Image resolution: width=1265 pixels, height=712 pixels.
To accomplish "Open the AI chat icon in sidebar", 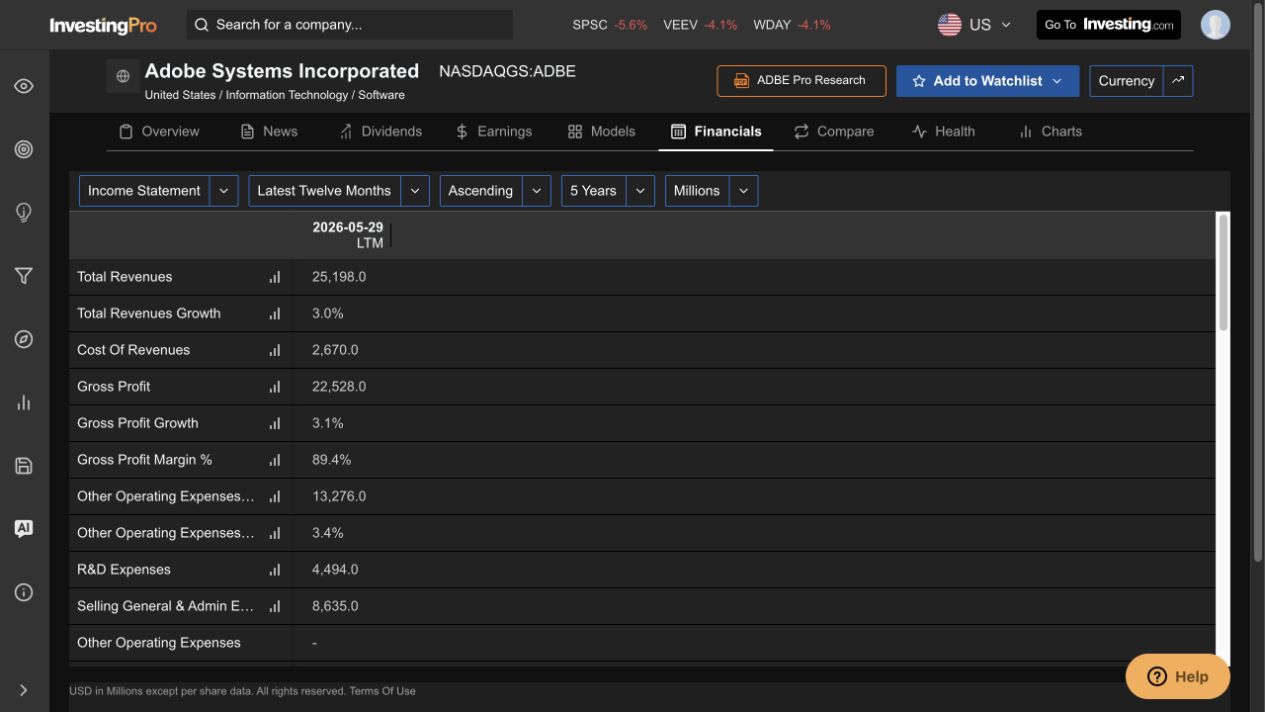I will click(x=24, y=528).
